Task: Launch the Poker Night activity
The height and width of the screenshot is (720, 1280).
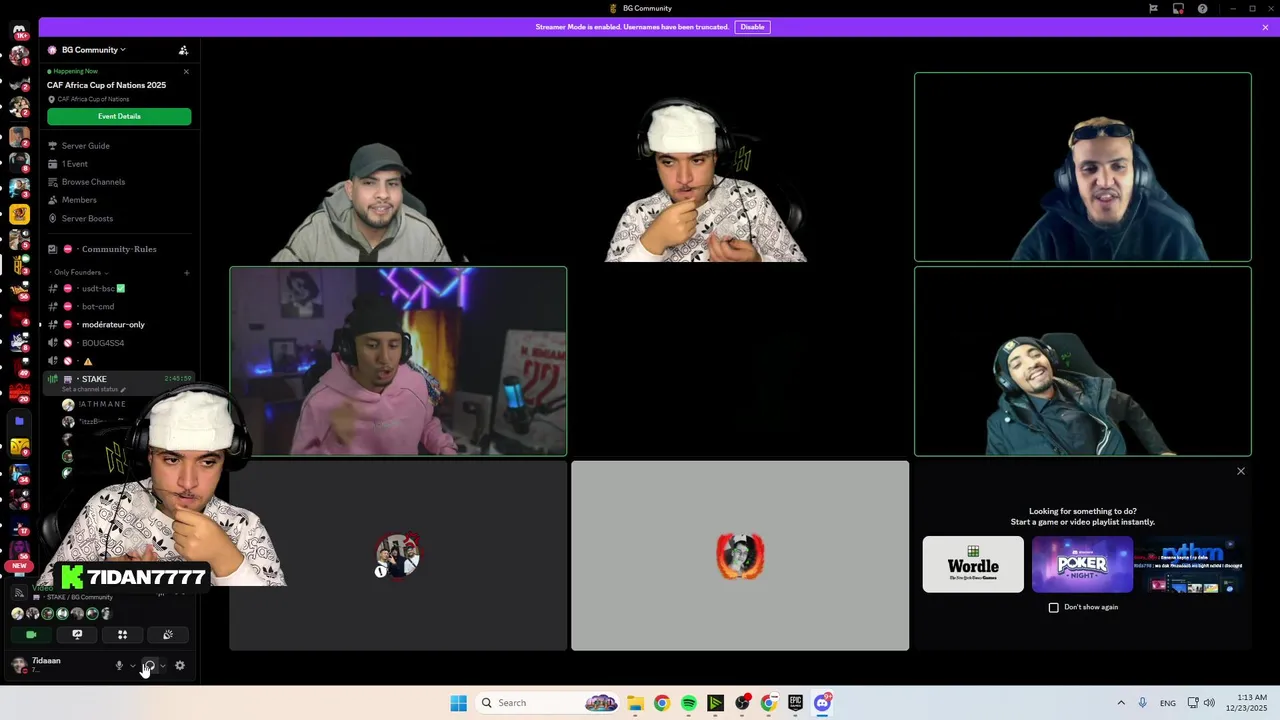Action: click(1082, 564)
